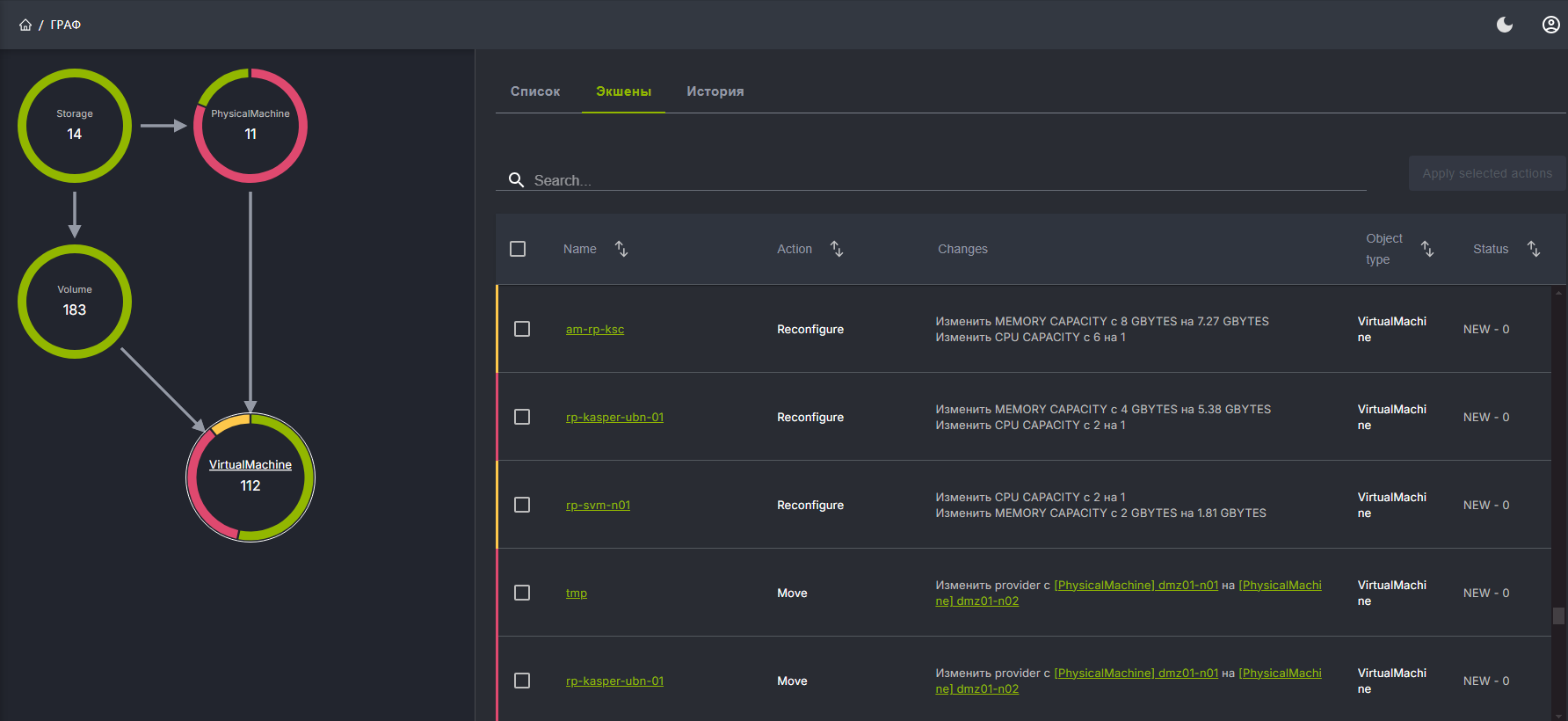Sort table by Action column

[837, 249]
